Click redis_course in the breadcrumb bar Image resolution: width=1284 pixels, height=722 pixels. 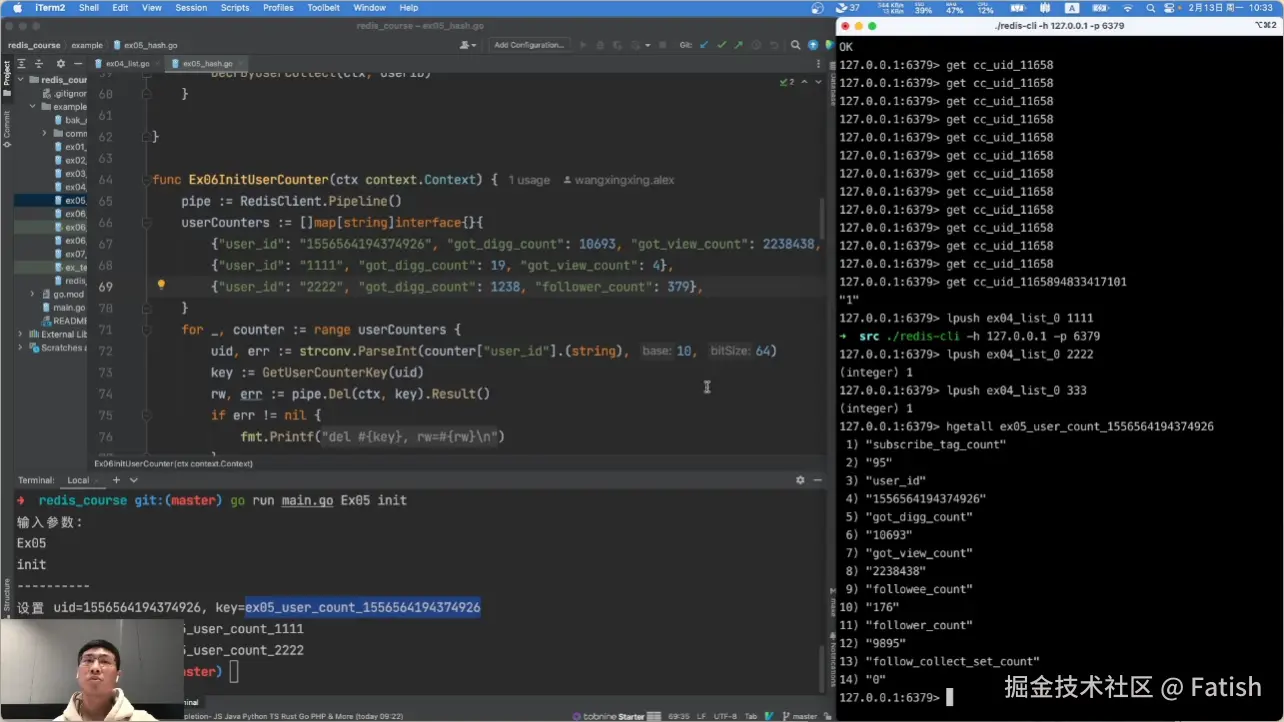34,45
